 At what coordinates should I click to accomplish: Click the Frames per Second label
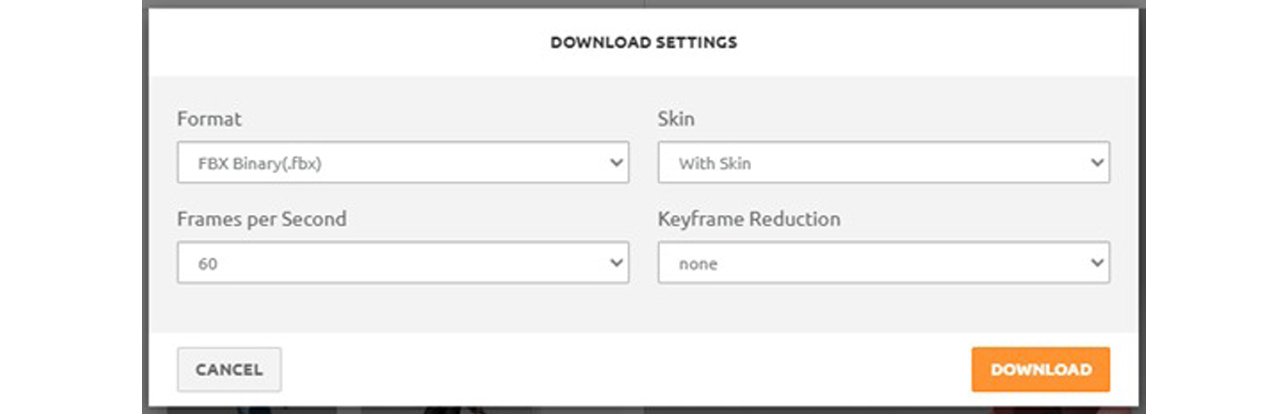tap(261, 219)
